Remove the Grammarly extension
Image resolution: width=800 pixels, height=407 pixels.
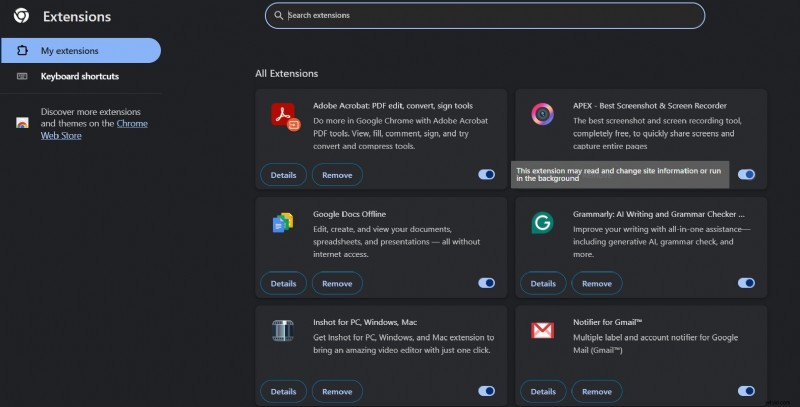tap(596, 283)
